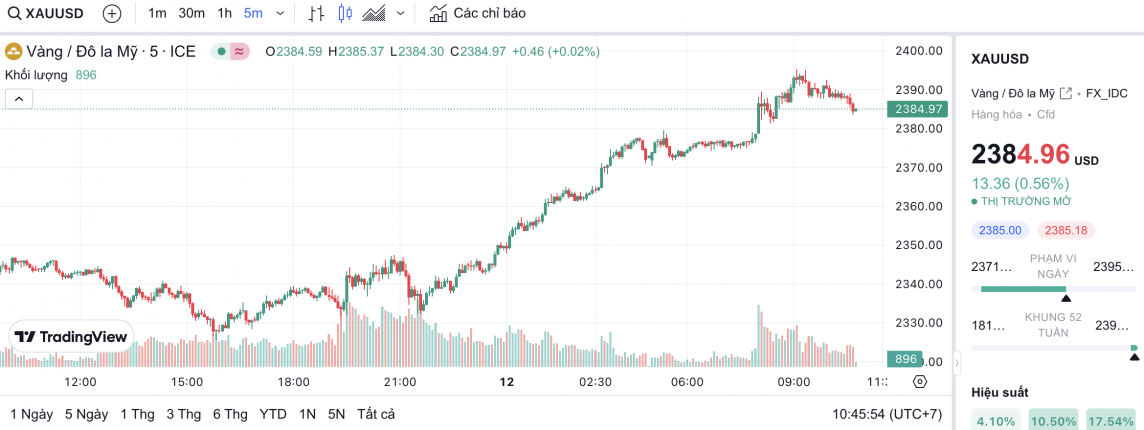Click the day range slider marker
Viewport: 1144px width, 430px height.
coord(1066,297)
